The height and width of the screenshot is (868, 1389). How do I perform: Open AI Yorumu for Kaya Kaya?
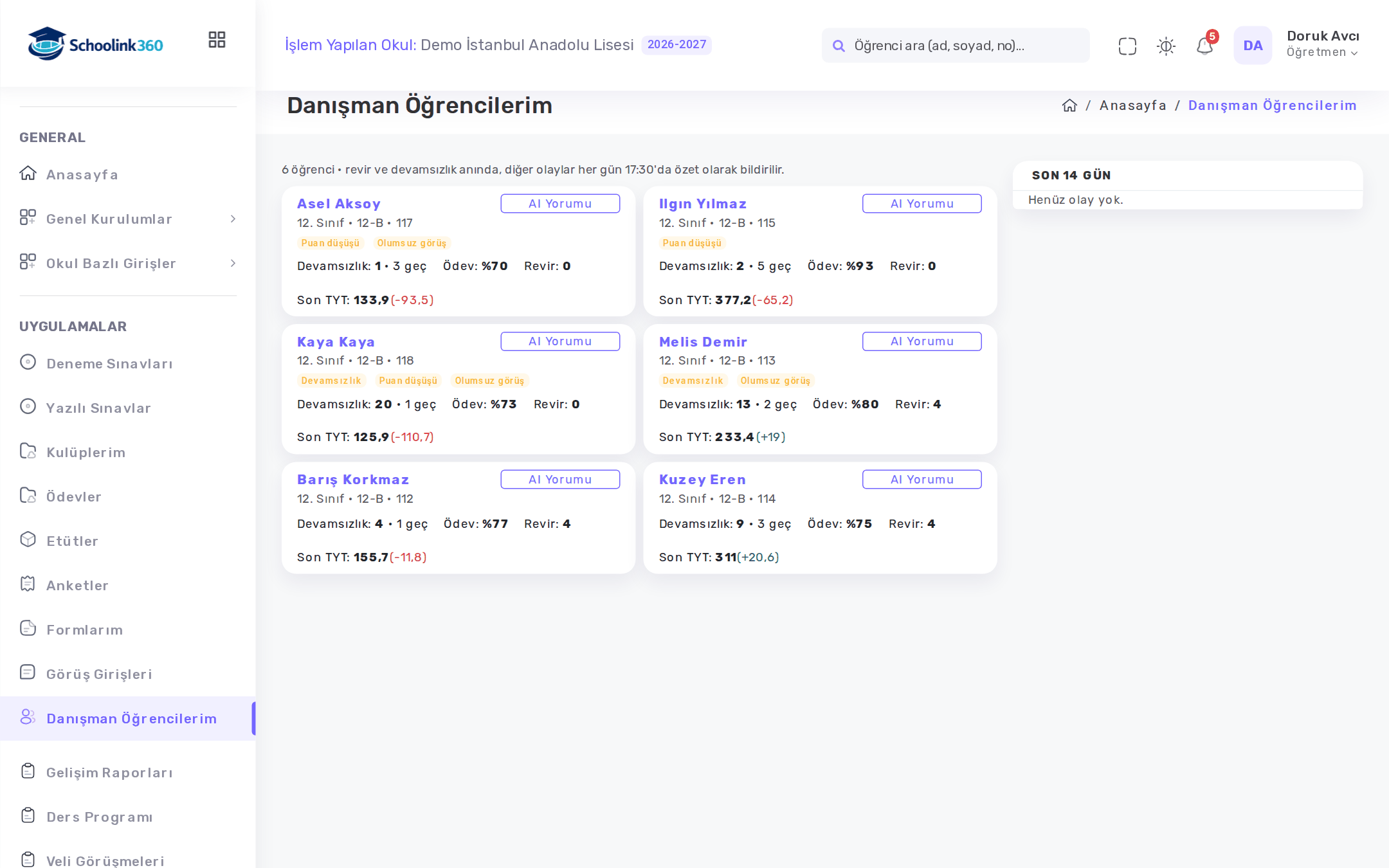(560, 341)
